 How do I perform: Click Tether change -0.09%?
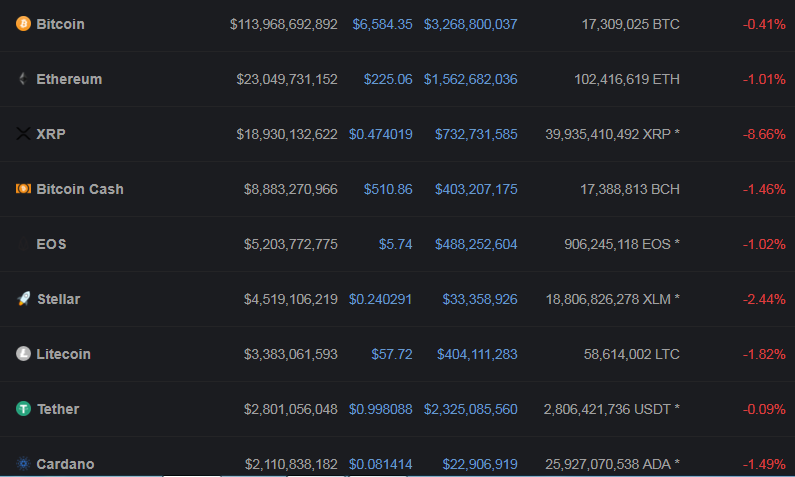pyautogui.click(x=764, y=409)
